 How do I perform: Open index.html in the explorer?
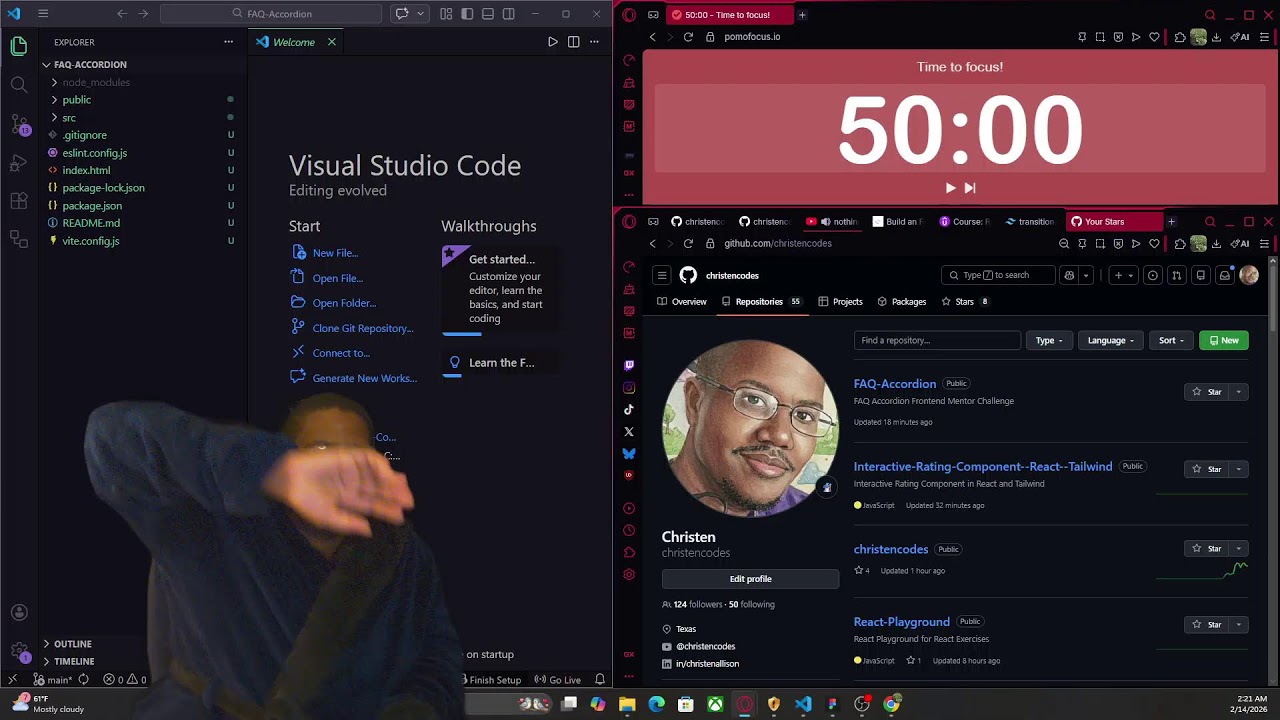86,170
